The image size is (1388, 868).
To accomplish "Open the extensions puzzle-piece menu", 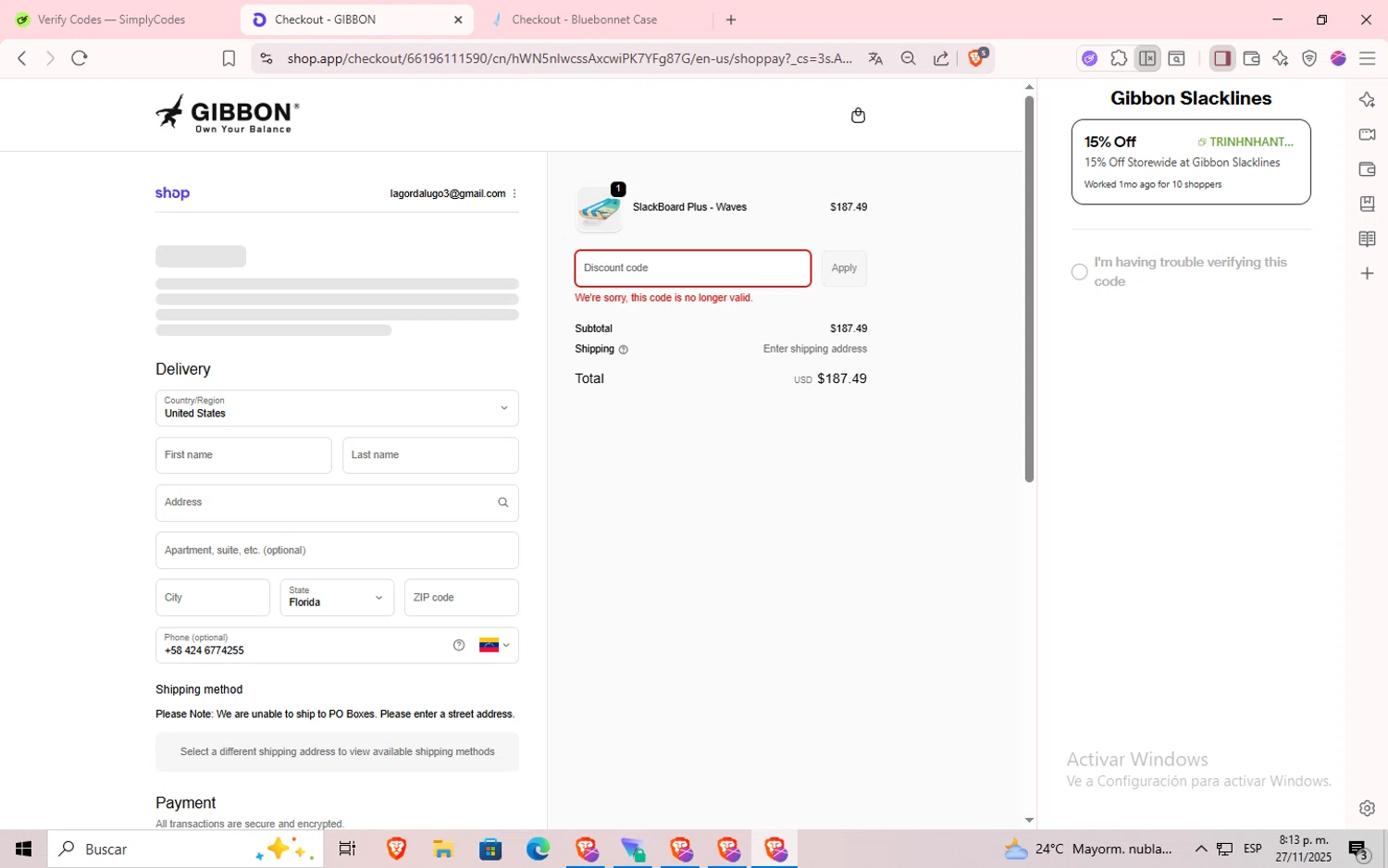I will tap(1119, 58).
